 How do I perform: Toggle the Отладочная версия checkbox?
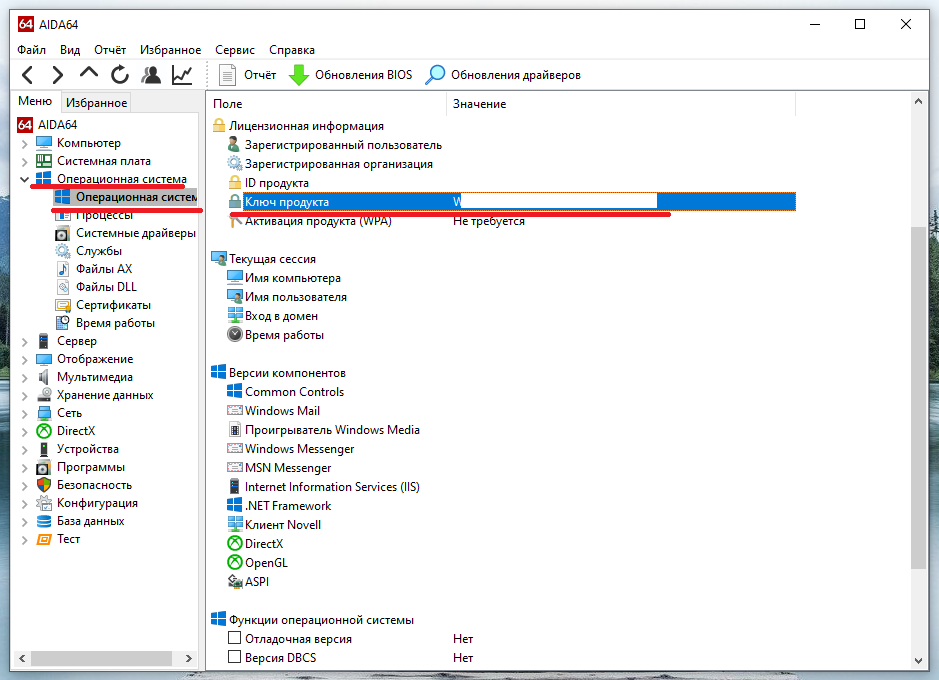click(235, 638)
